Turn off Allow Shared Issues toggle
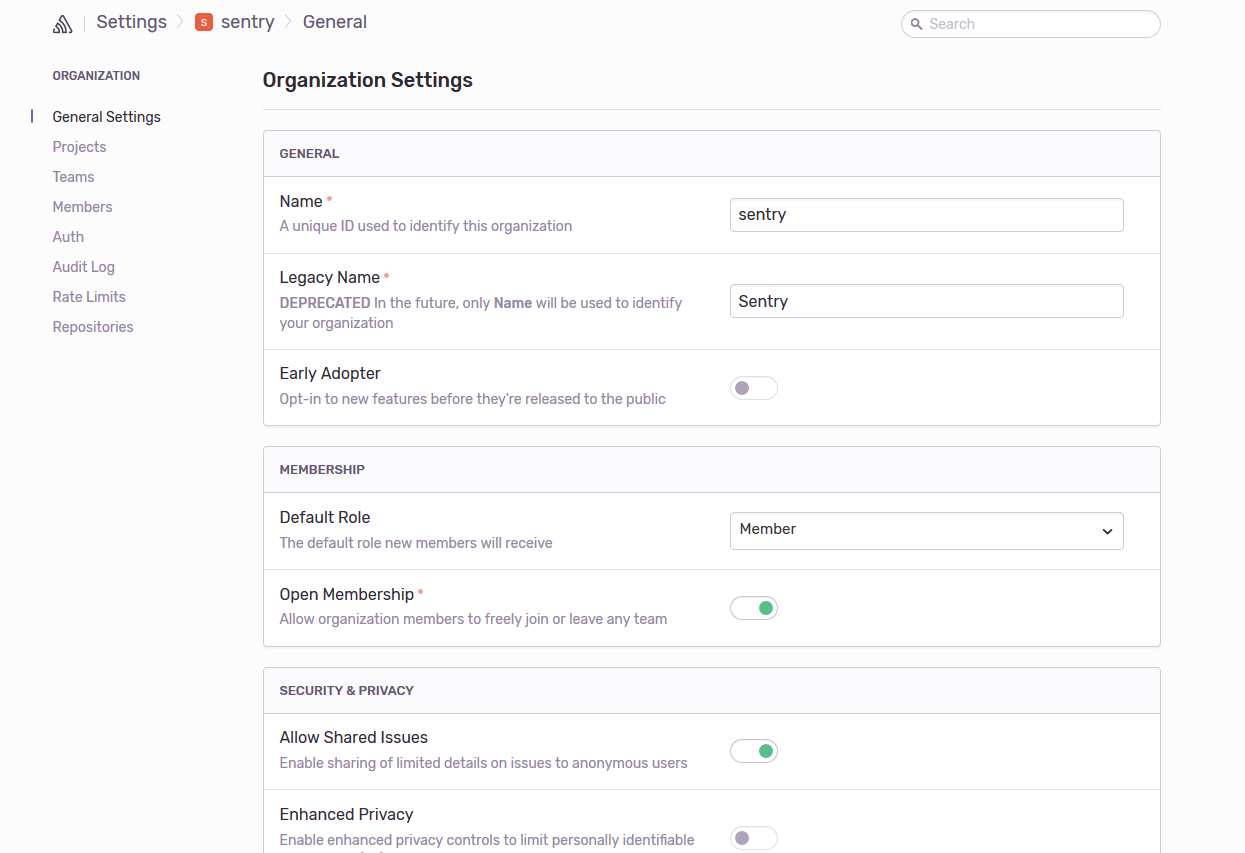 point(754,751)
